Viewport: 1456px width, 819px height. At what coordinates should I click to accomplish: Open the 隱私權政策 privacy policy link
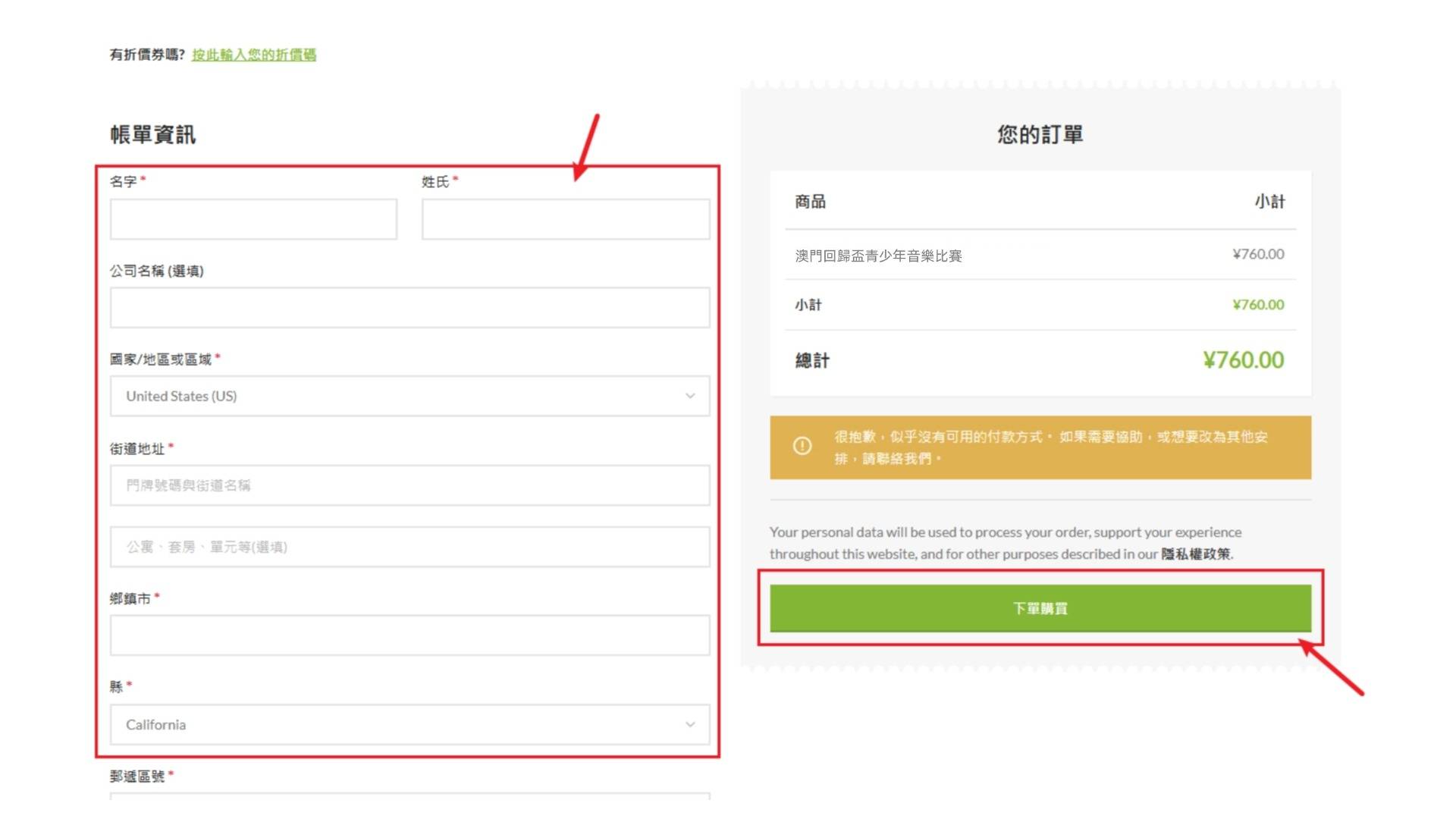[1196, 554]
